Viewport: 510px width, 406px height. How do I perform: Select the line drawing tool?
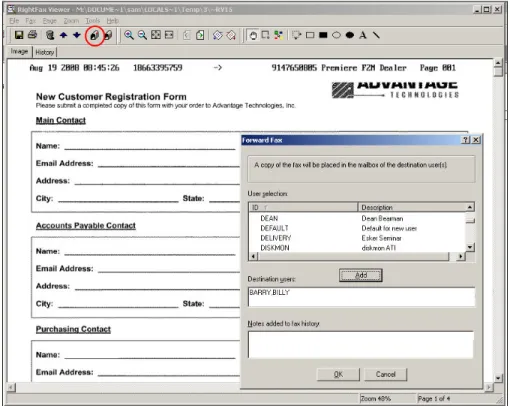[x=376, y=35]
